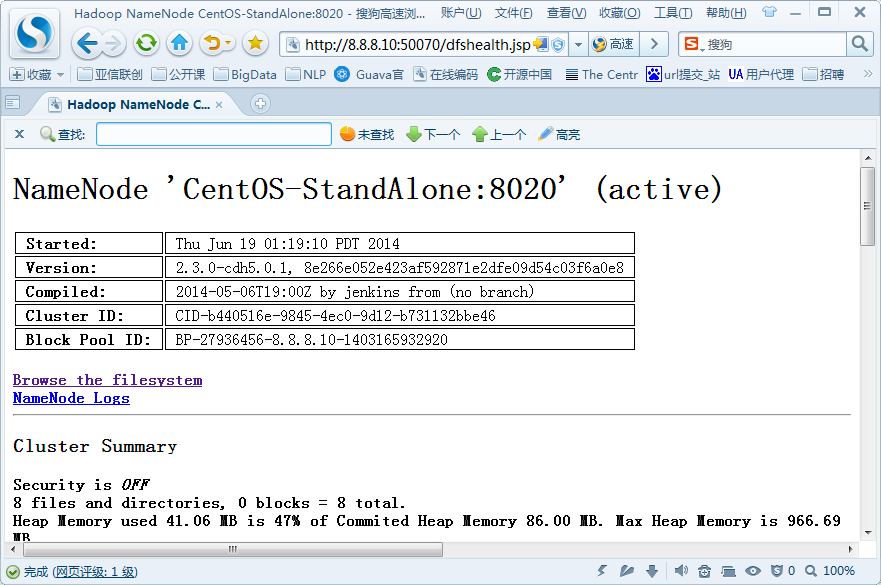Viewport: 881px width, 585px height.
Task: Reload the page with green refresh icon
Action: click(x=146, y=43)
